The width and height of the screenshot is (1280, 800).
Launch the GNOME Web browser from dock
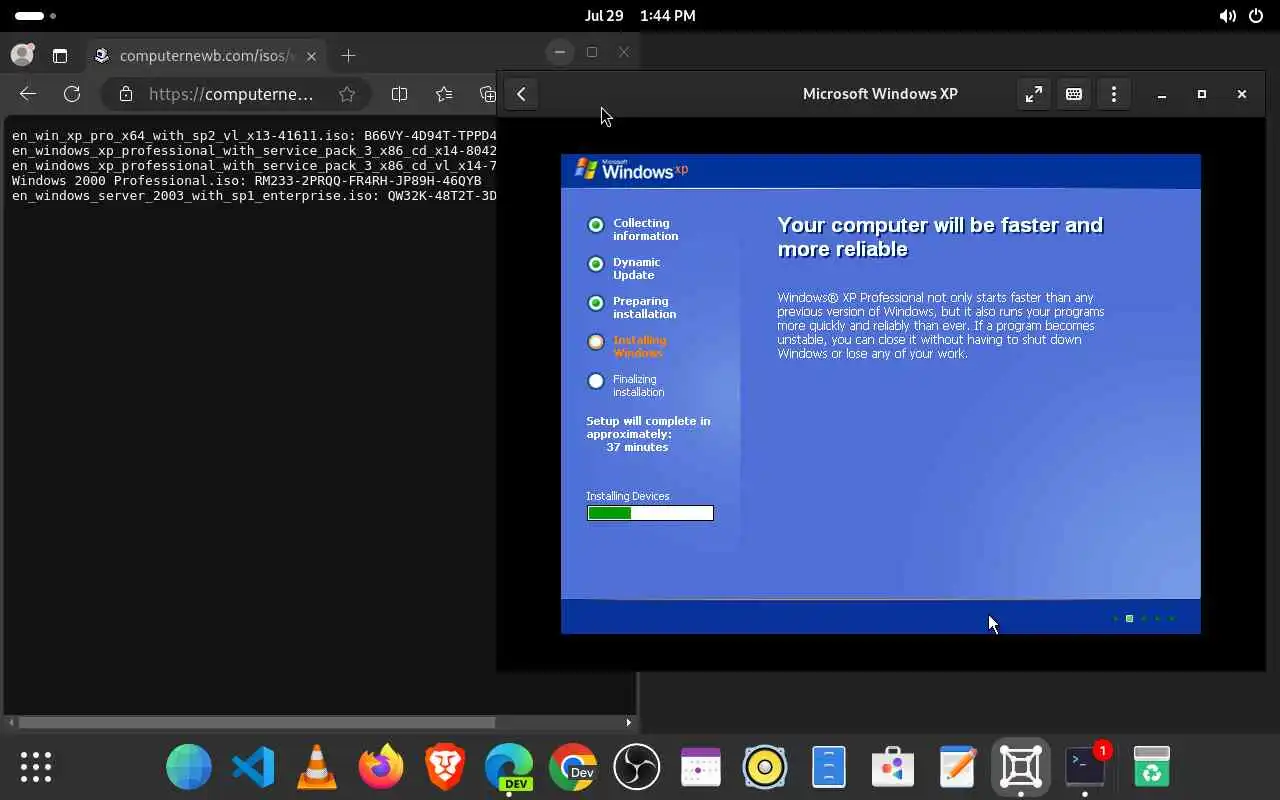[189, 767]
